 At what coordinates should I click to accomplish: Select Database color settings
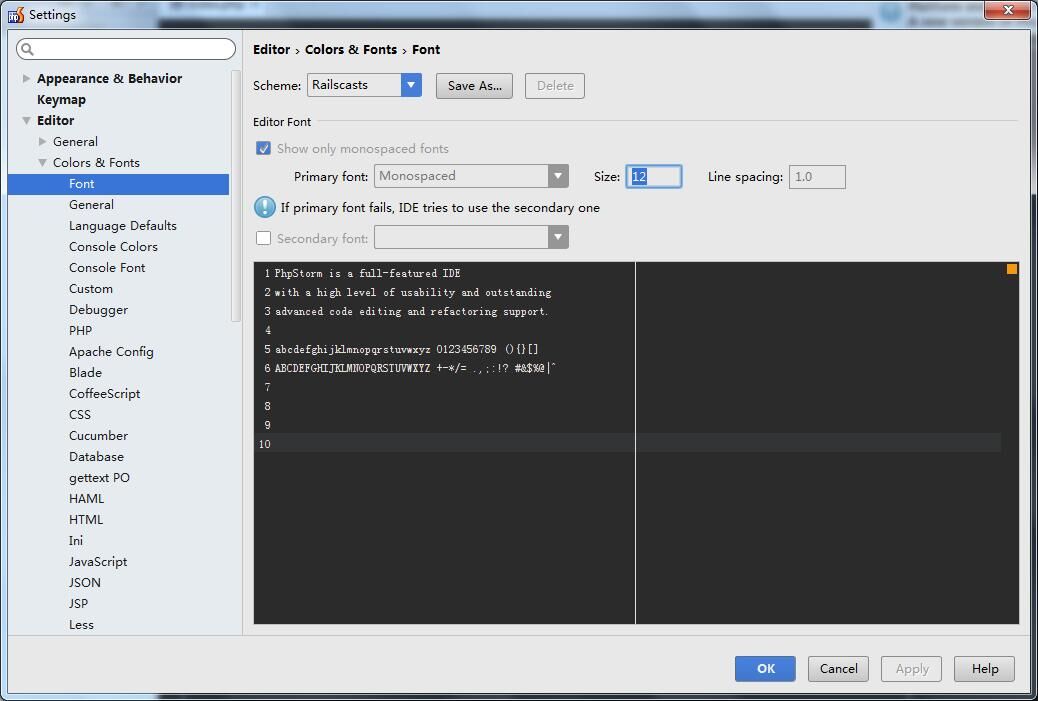tap(96, 457)
